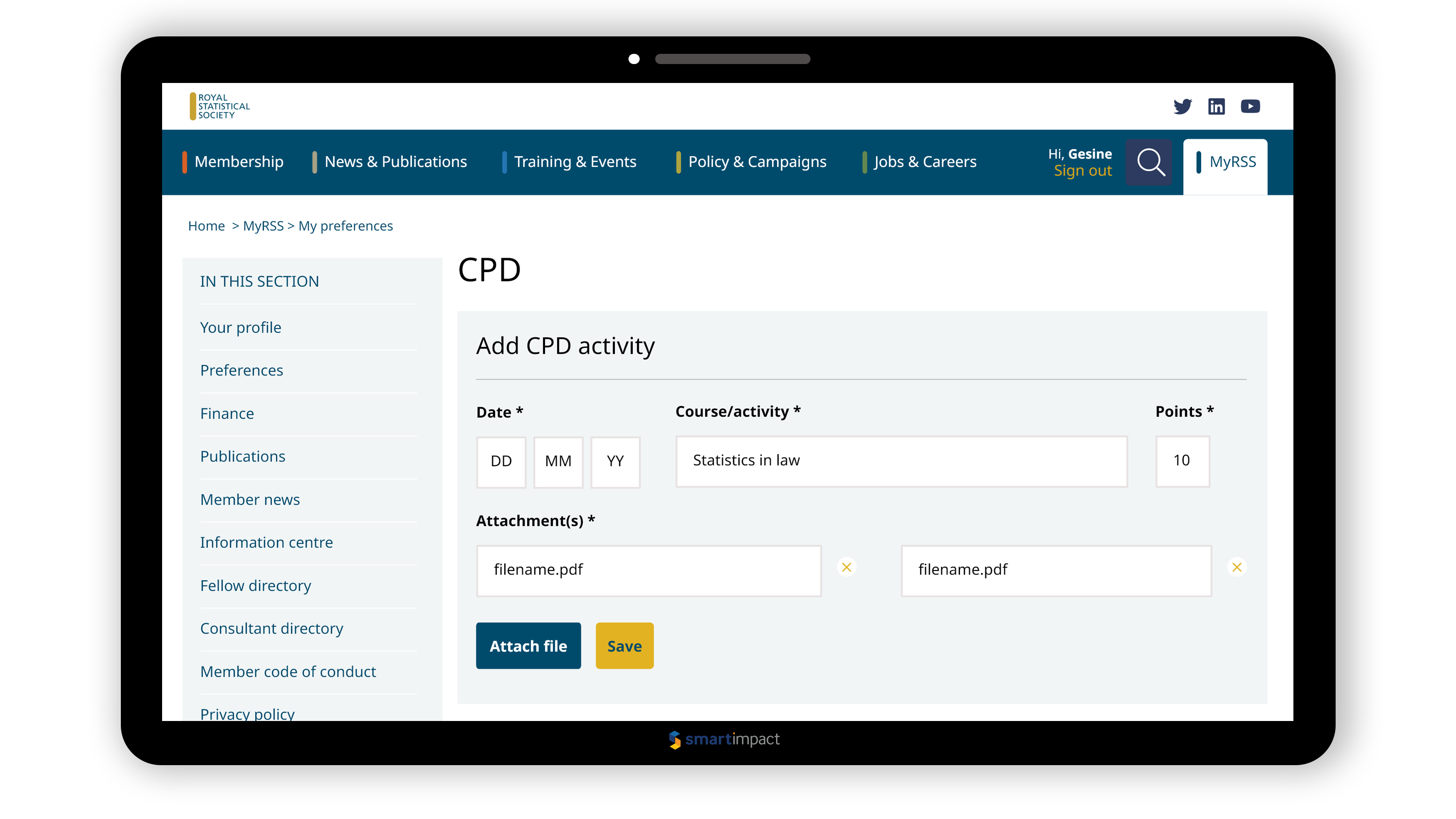Open the LinkedIn social media icon
The height and width of the screenshot is (819, 1456).
tap(1216, 106)
